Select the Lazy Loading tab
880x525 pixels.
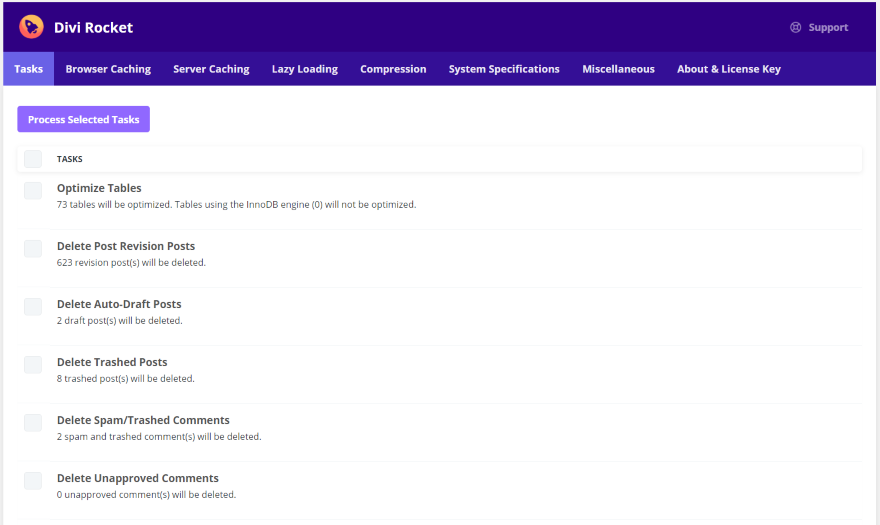click(x=305, y=69)
